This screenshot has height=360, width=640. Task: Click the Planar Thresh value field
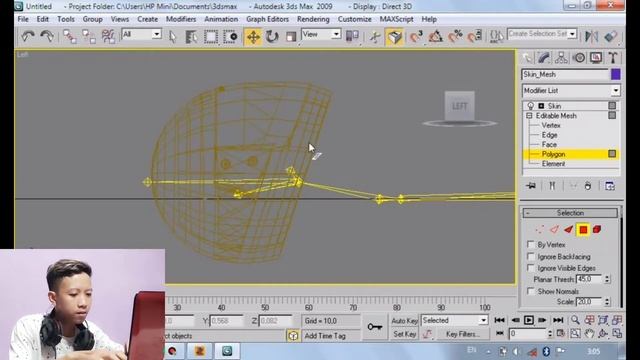[x=589, y=279]
